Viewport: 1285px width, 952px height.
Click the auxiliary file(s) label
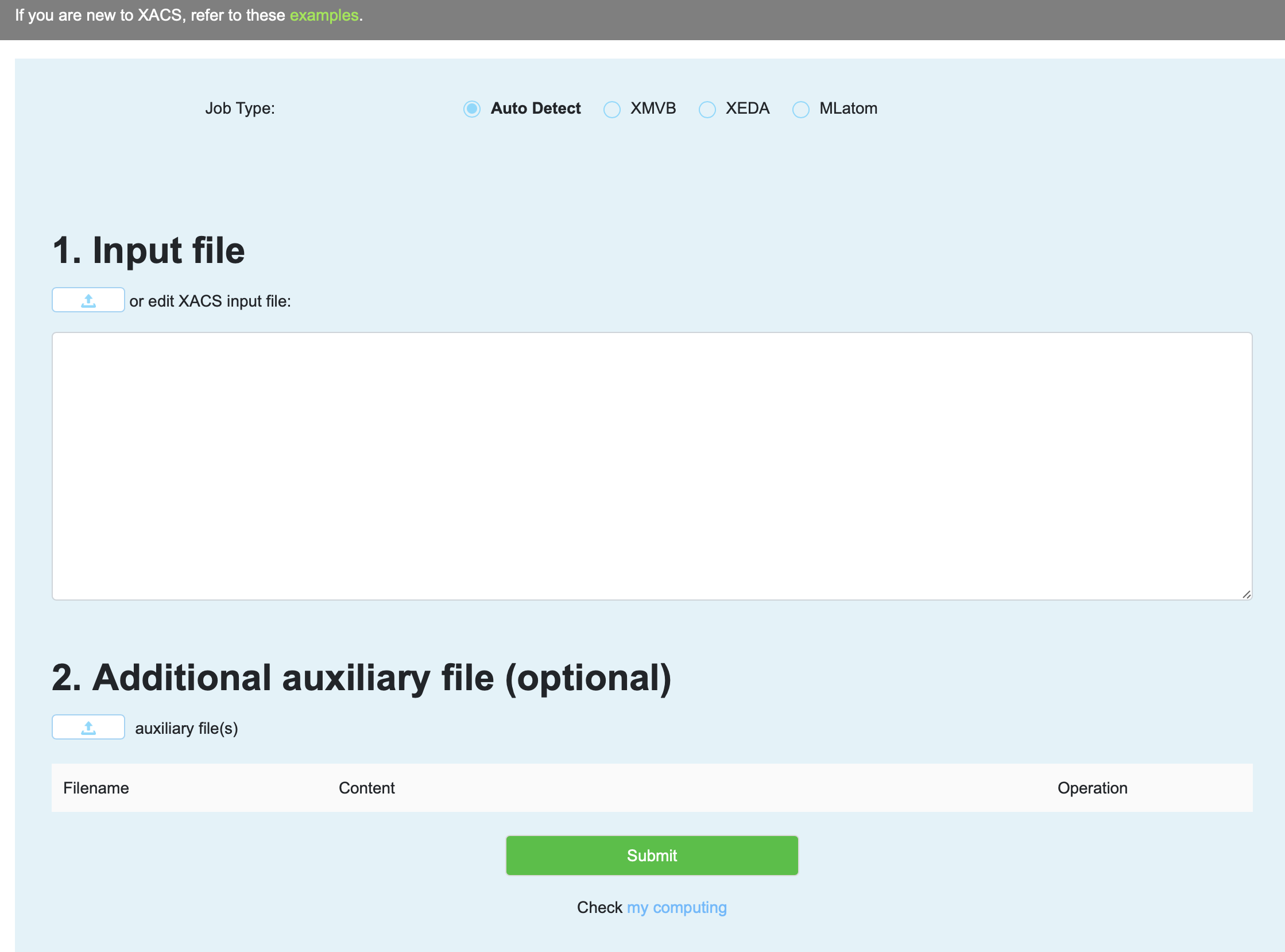(x=186, y=729)
